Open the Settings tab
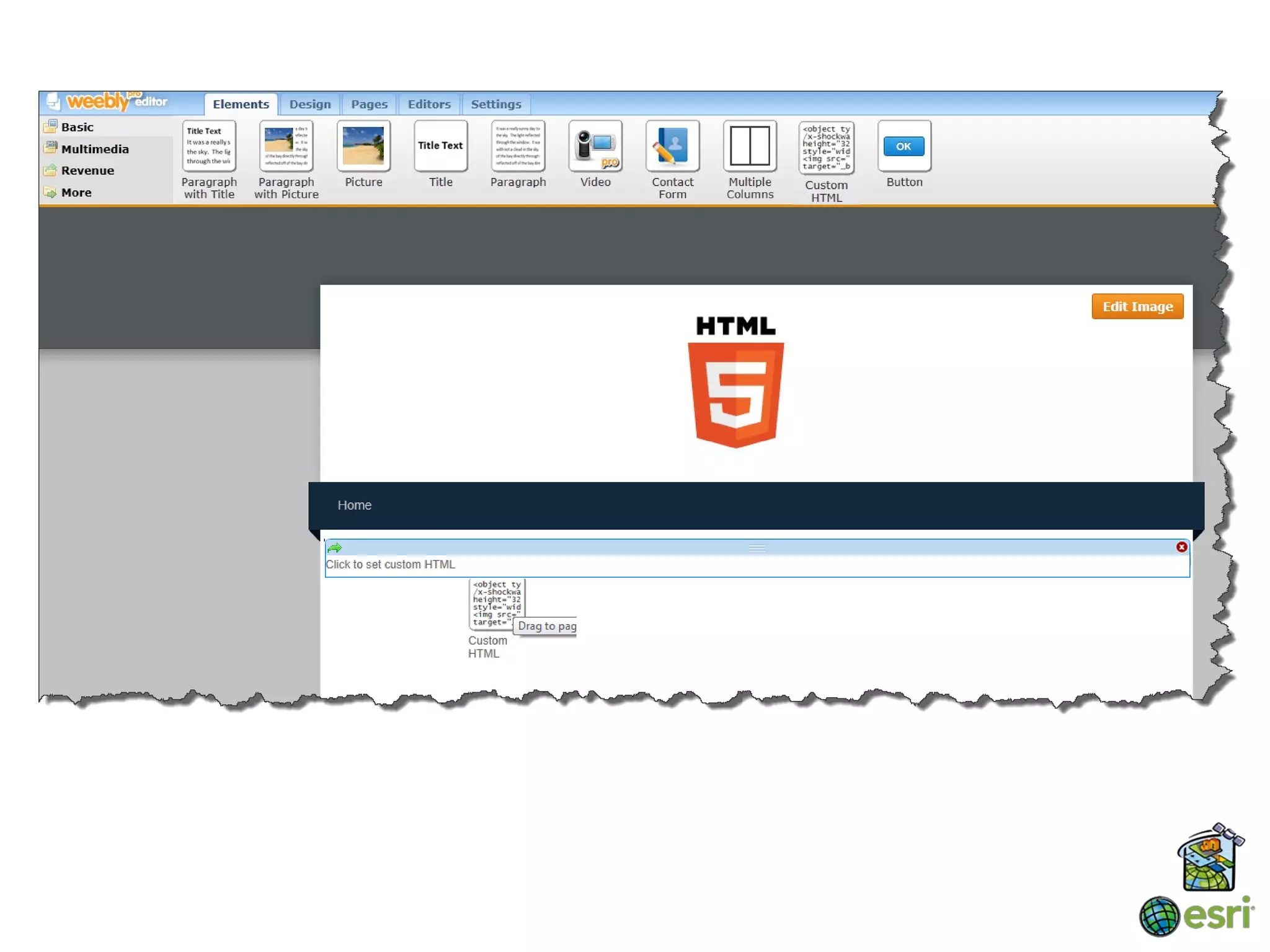Viewport: 1270px width, 952px height. 495,104
